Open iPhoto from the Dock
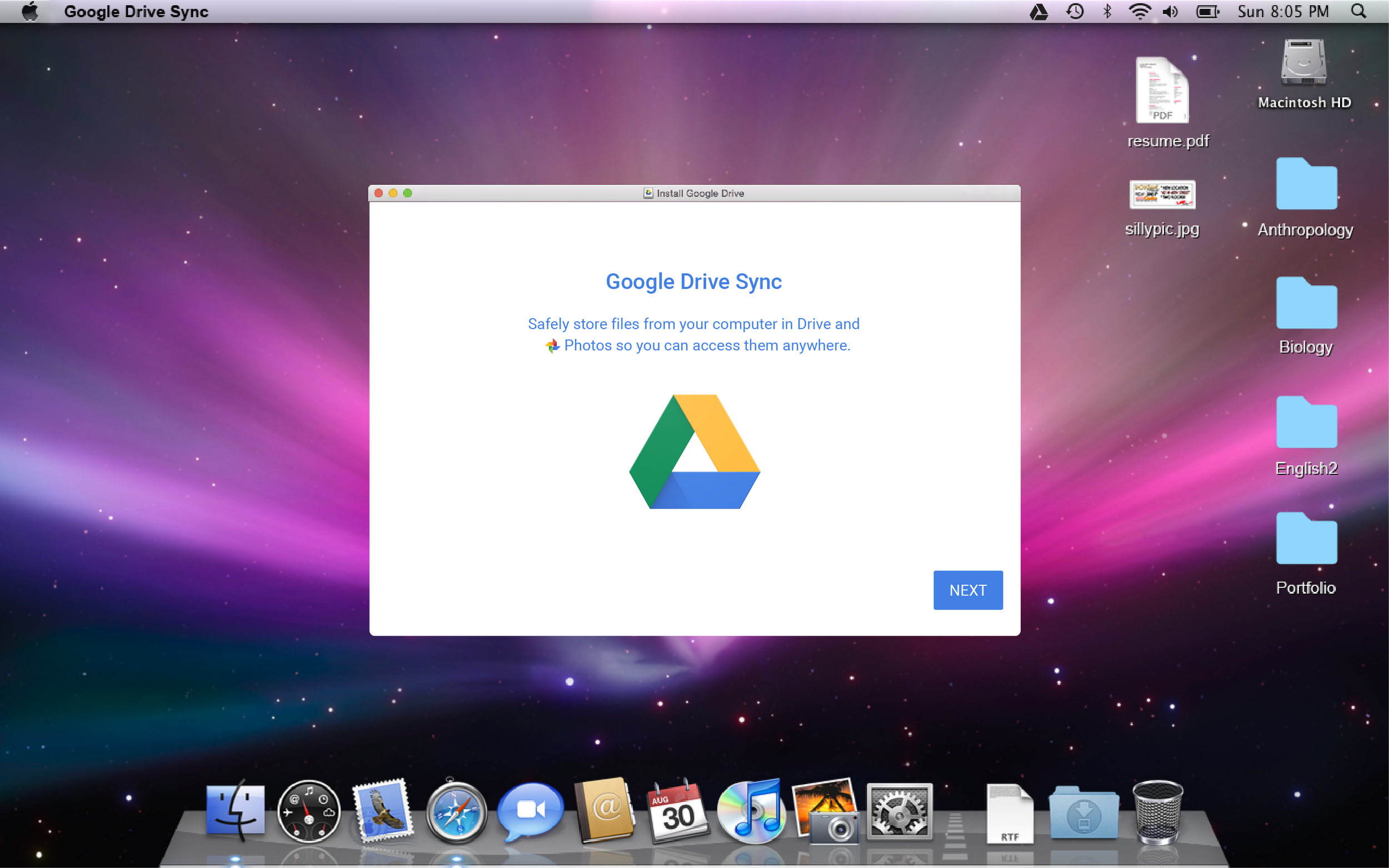Image resolution: width=1389 pixels, height=868 pixels. pos(826,811)
